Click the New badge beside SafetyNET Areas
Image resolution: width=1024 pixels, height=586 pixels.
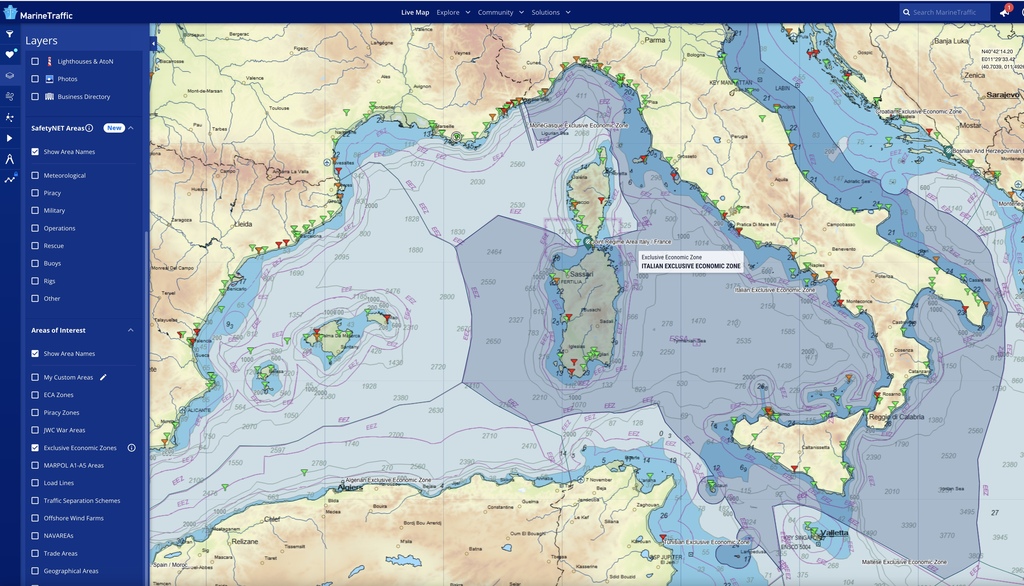pos(114,128)
